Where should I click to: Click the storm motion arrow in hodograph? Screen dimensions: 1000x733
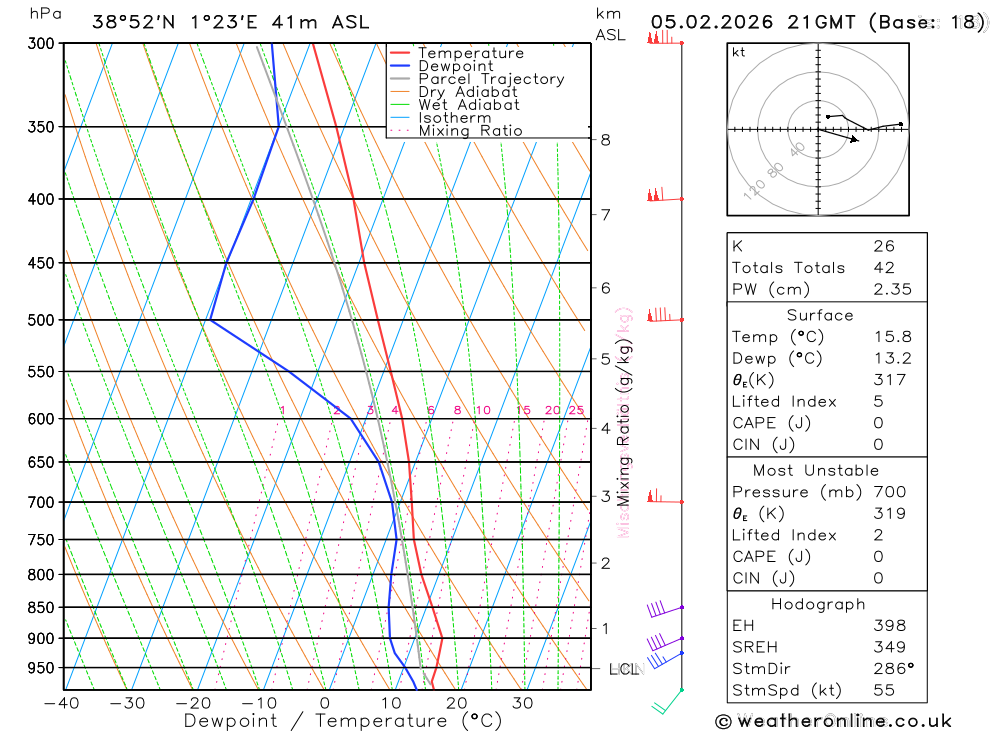[x=839, y=135]
